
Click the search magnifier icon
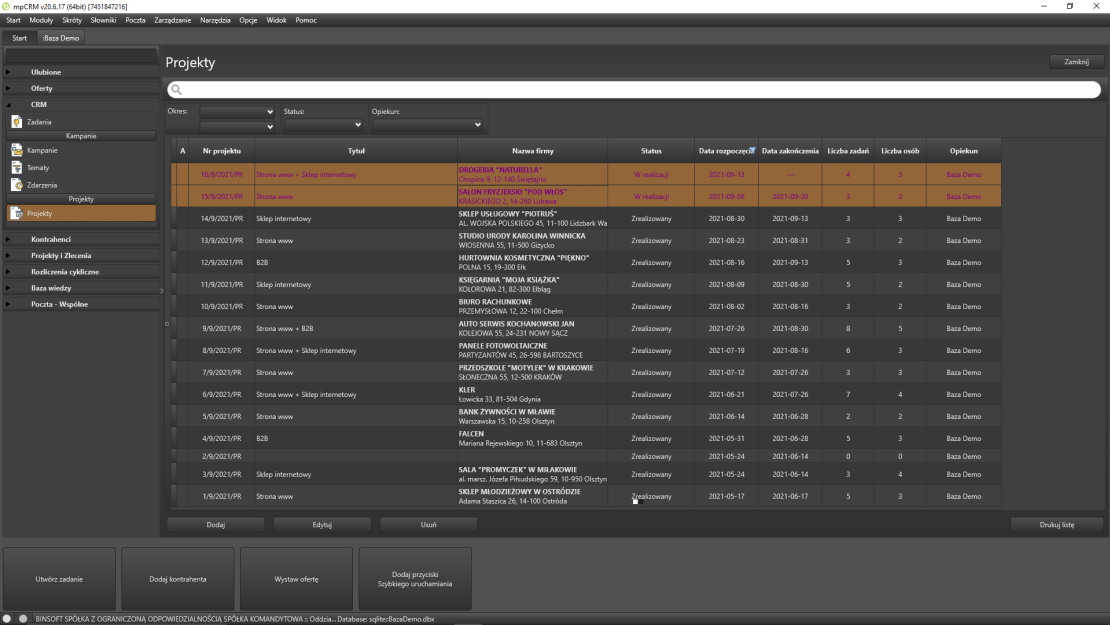click(176, 90)
